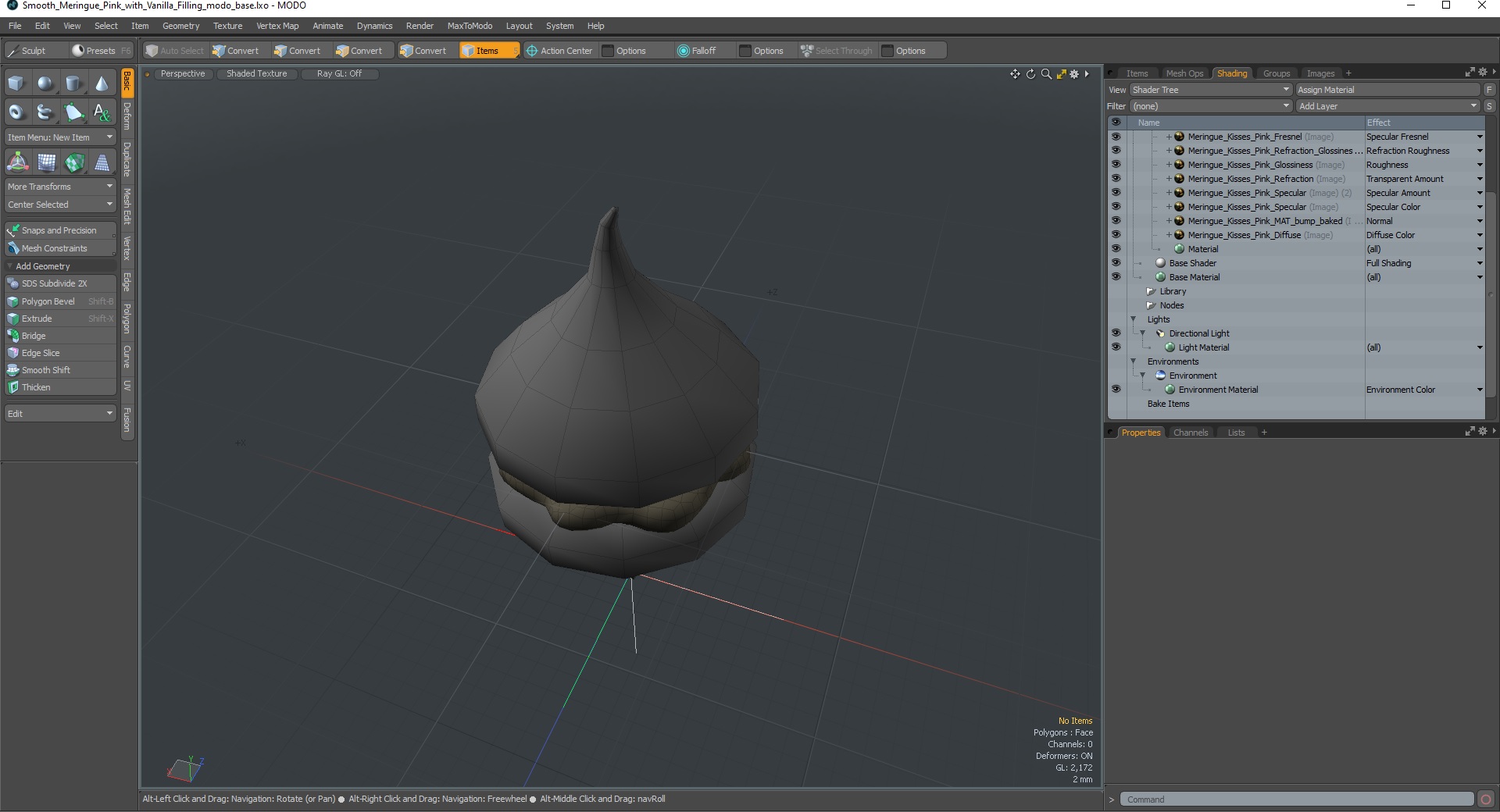The height and width of the screenshot is (812, 1500).
Task: Select the Cylinder primitive tool
Action: click(73, 84)
